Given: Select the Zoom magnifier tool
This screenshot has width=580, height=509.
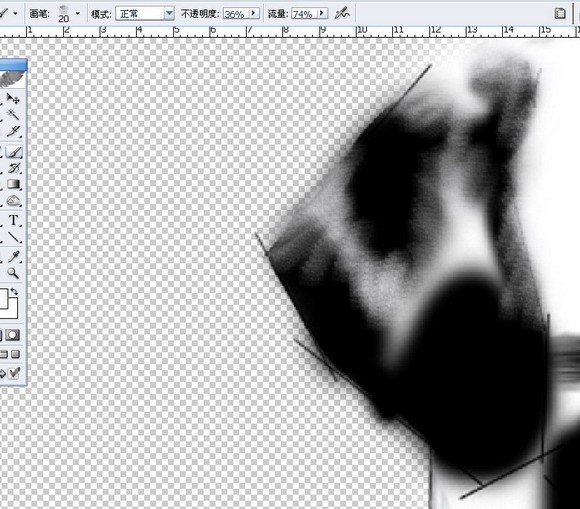Looking at the screenshot, I should coord(13,273).
